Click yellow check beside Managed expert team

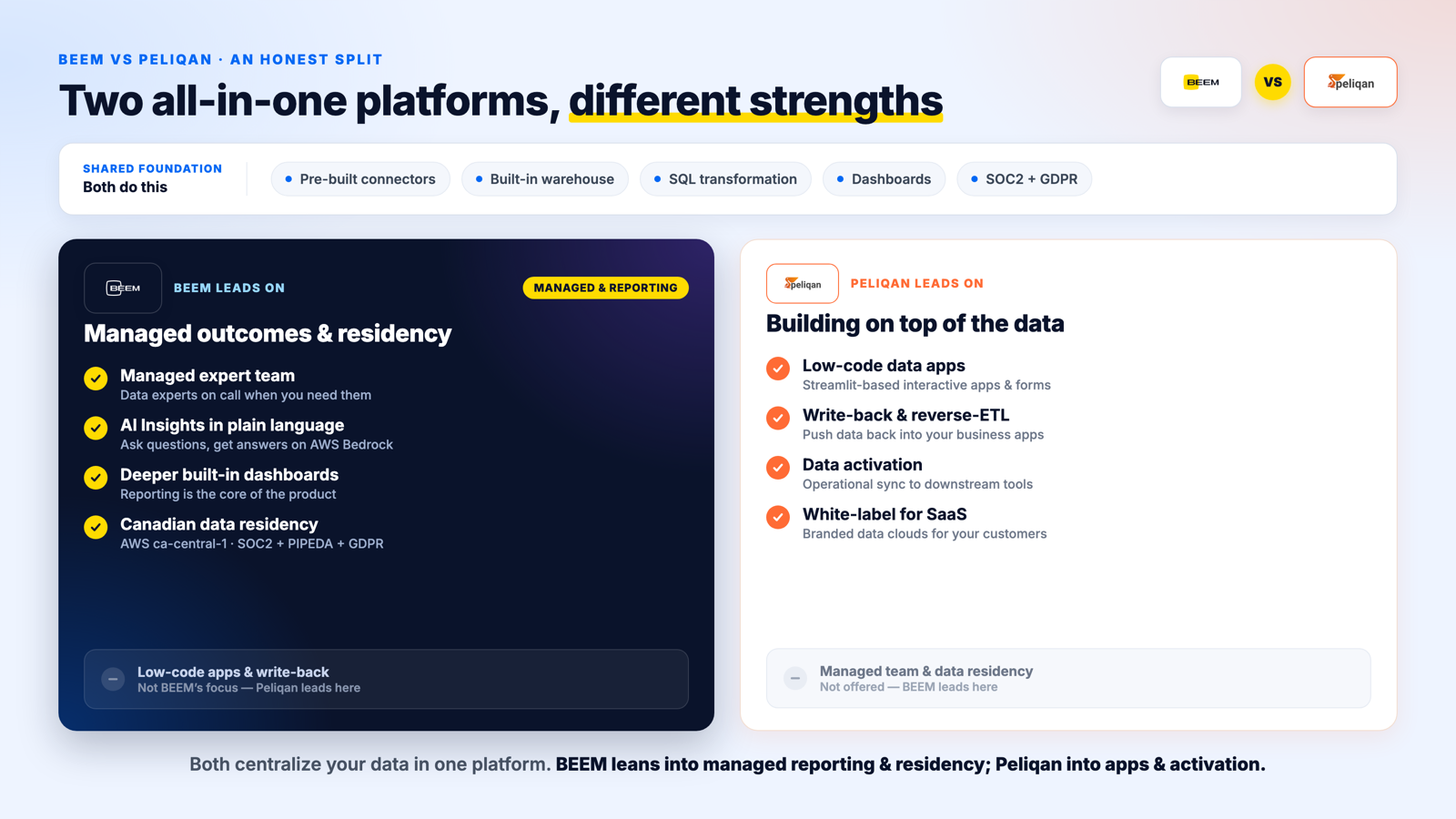click(96, 378)
